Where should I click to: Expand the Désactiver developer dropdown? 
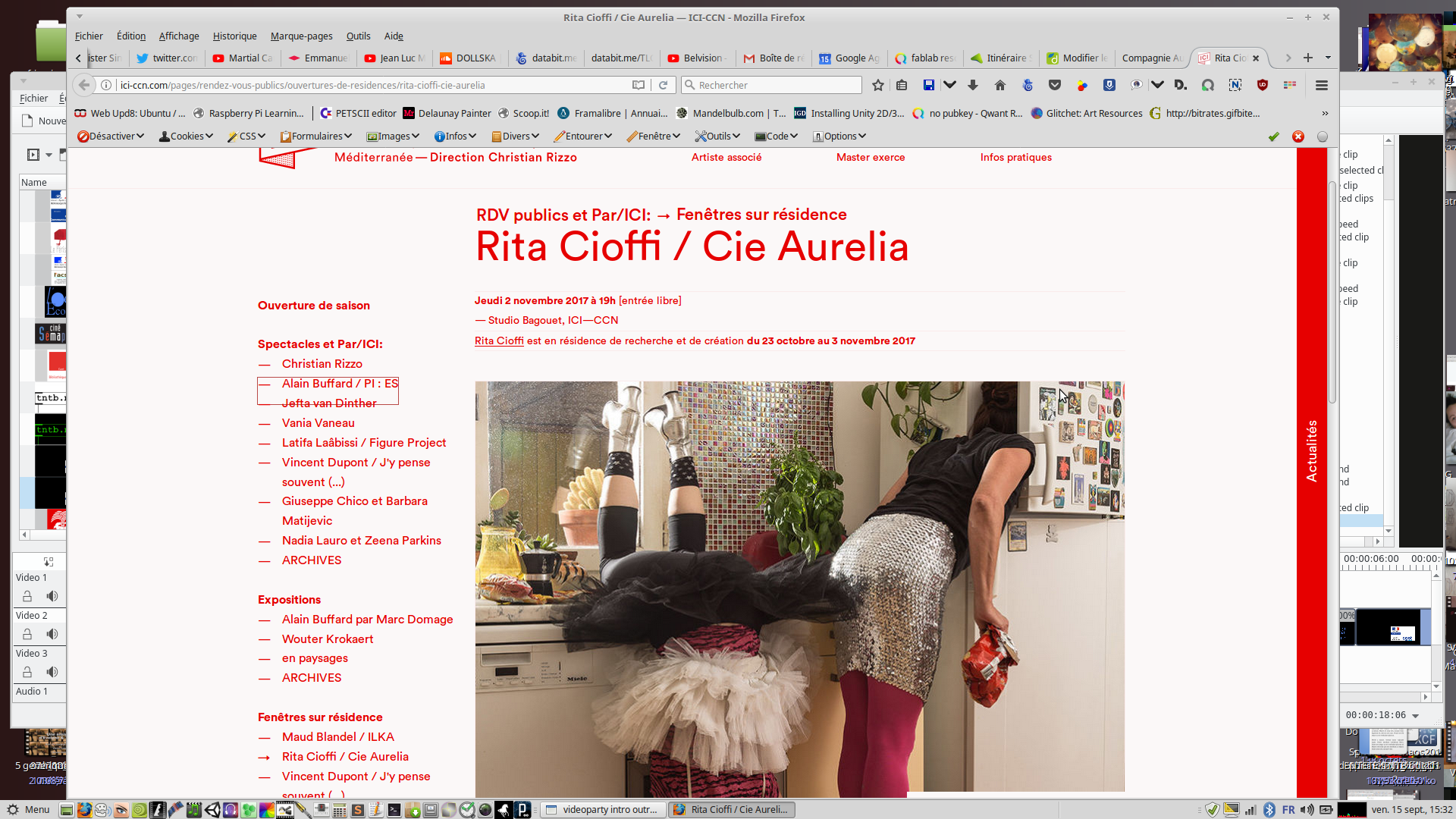(x=111, y=136)
